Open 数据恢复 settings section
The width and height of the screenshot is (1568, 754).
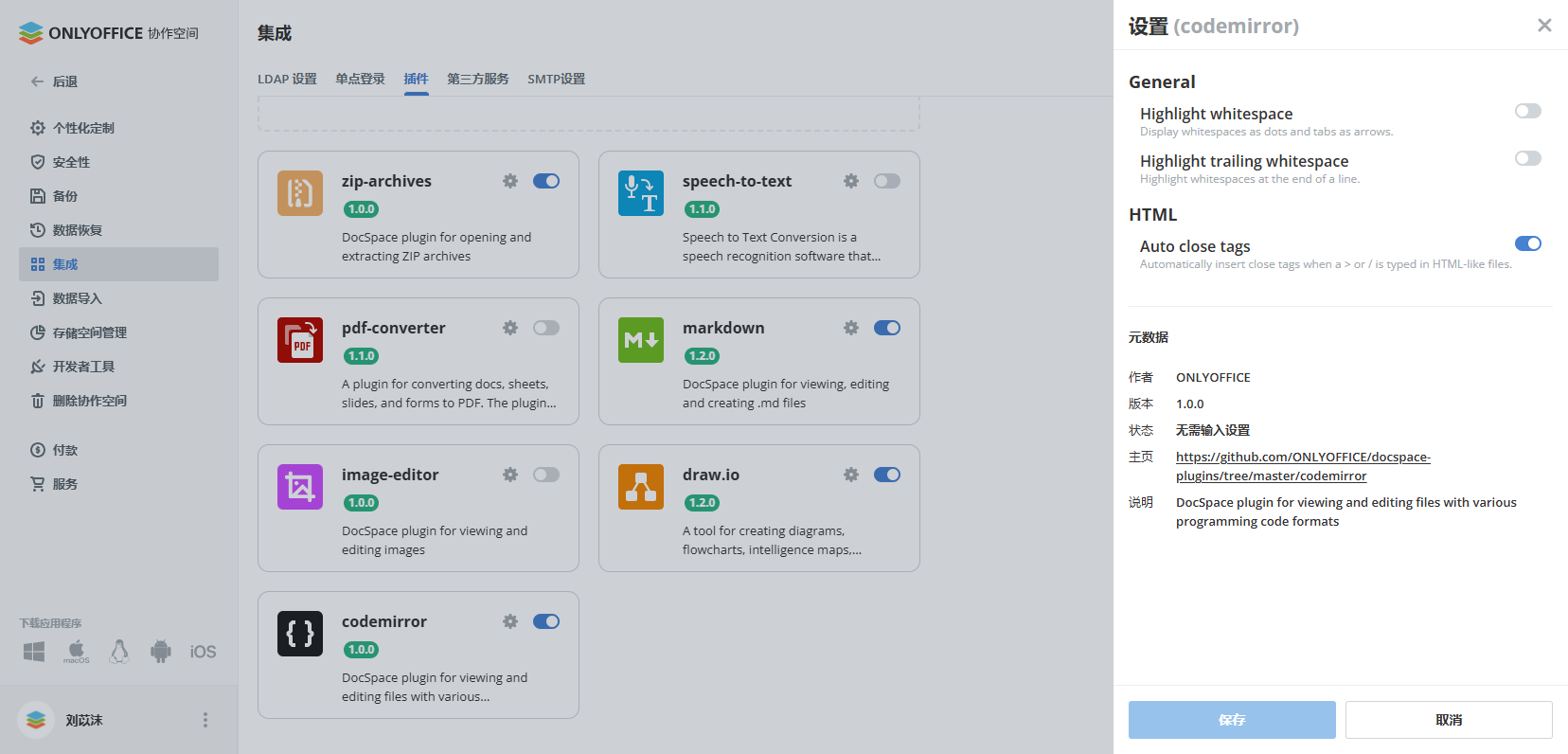118,230
